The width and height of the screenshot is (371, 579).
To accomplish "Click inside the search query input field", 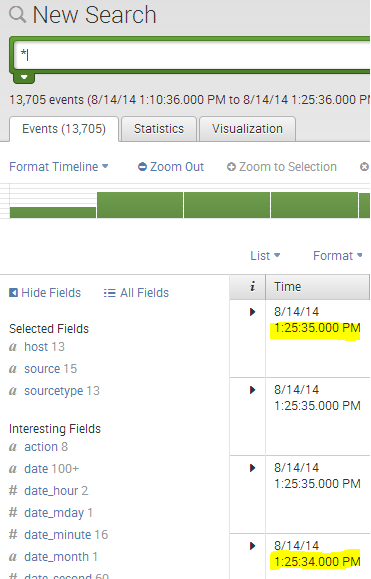I will click(192, 55).
